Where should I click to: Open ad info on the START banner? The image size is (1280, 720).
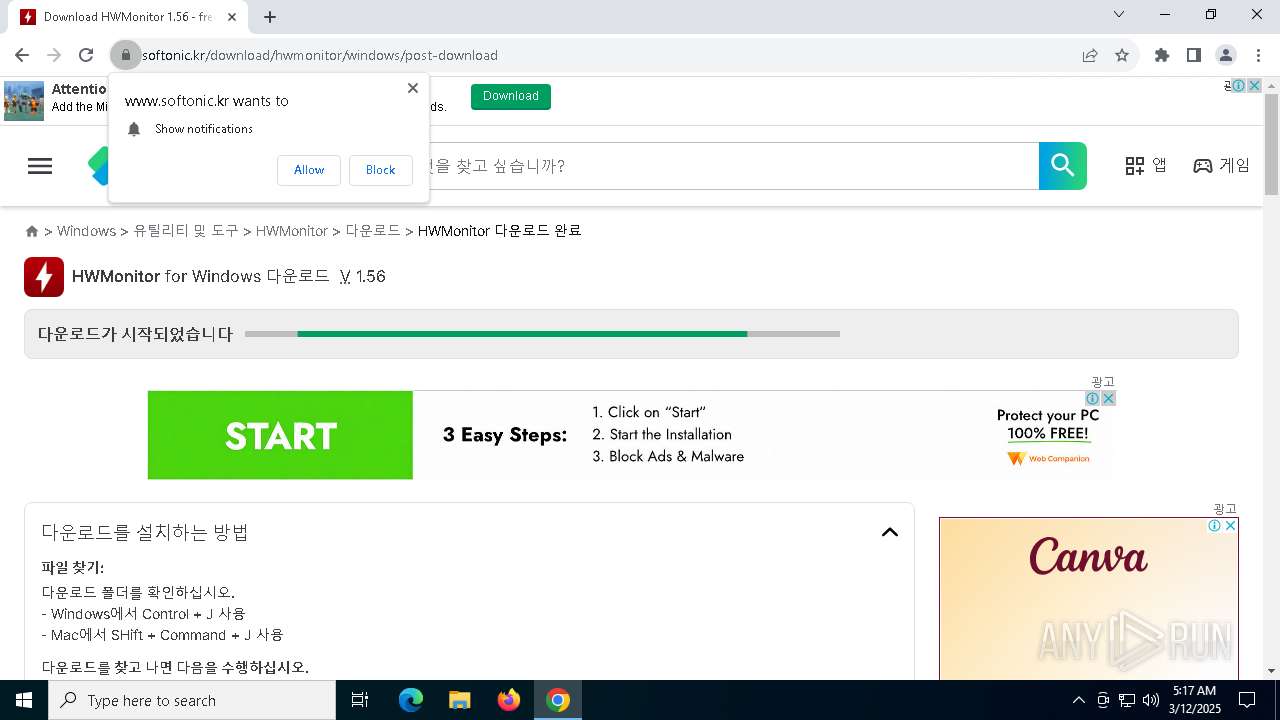[1093, 398]
